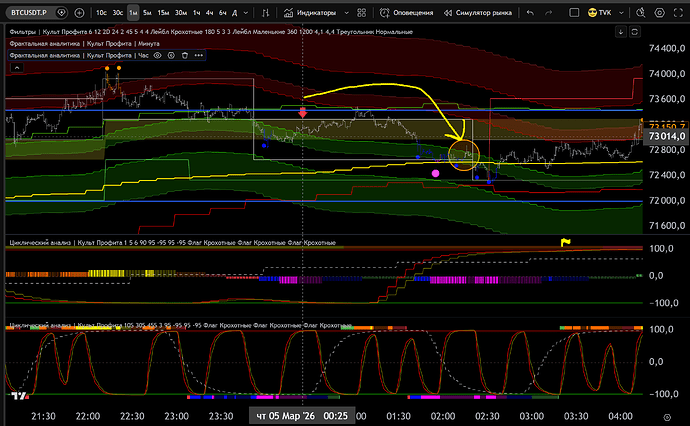Open the indicator templates grid icon
690x426 pixels.
point(361,12)
